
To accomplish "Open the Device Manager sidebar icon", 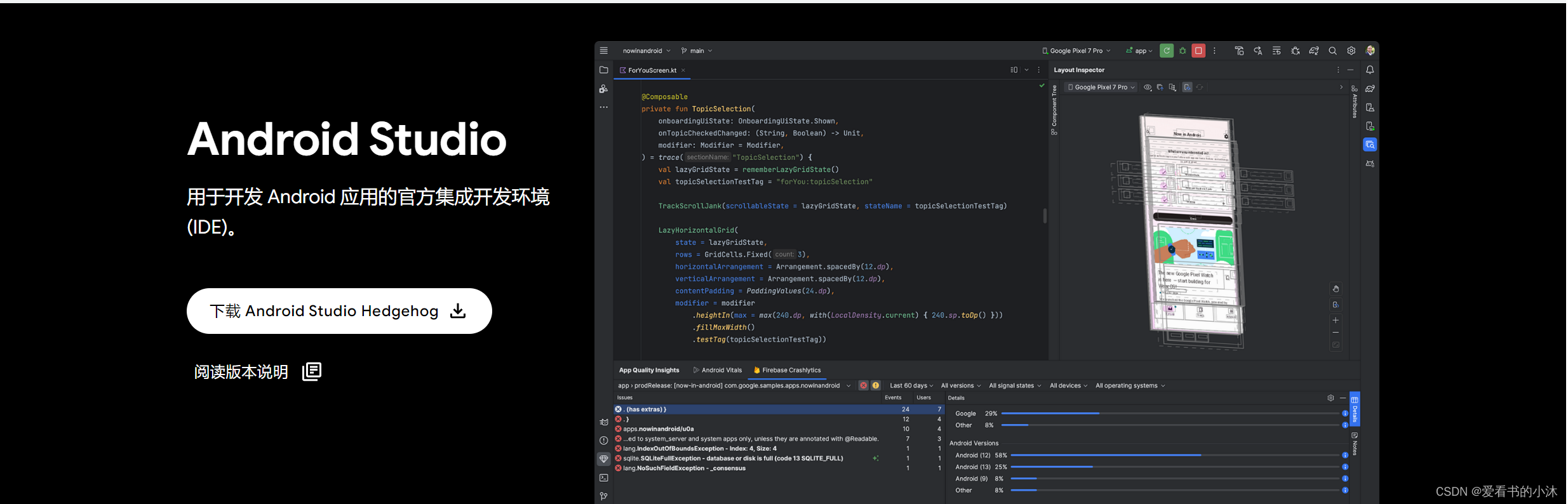I will (1370, 107).
